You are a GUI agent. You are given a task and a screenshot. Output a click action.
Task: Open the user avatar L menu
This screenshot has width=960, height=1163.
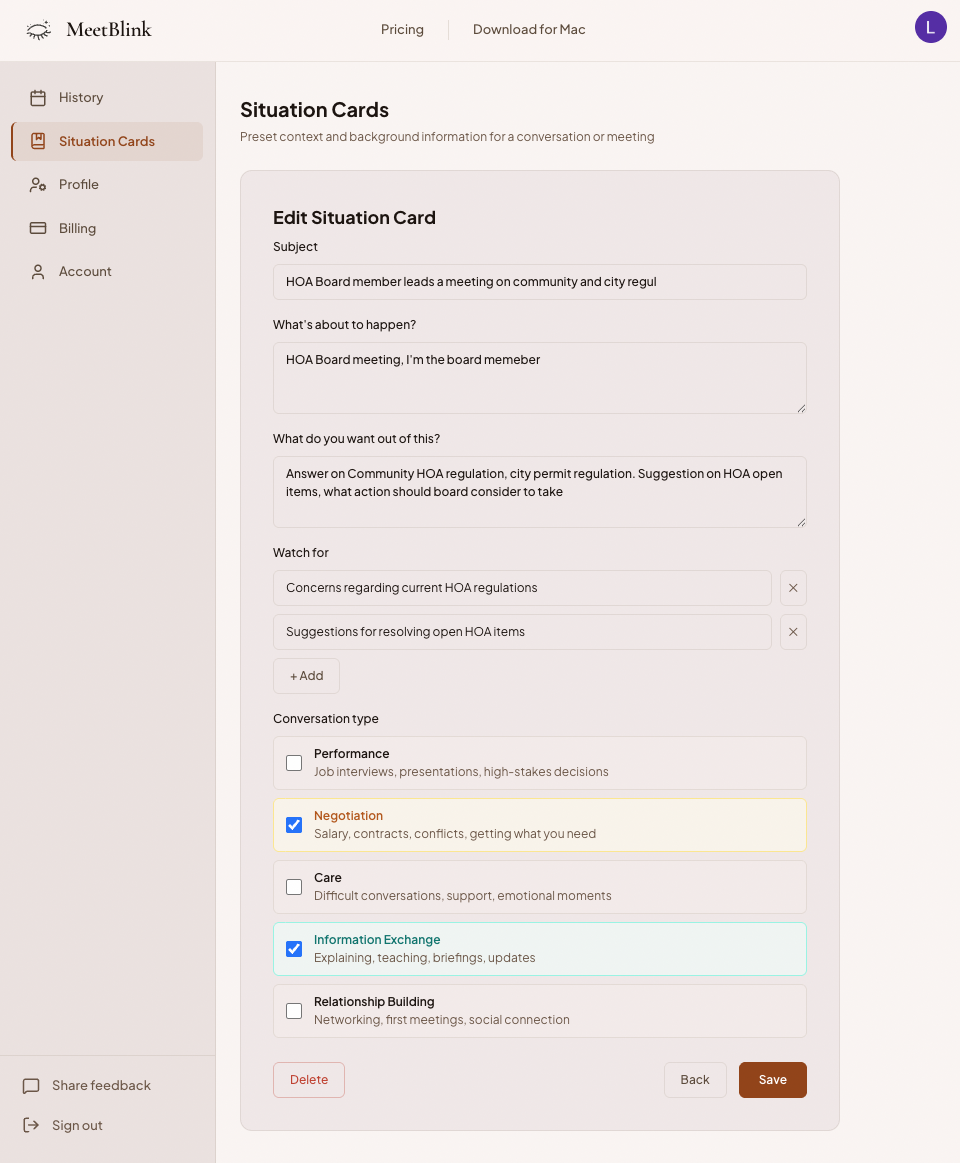[930, 27]
